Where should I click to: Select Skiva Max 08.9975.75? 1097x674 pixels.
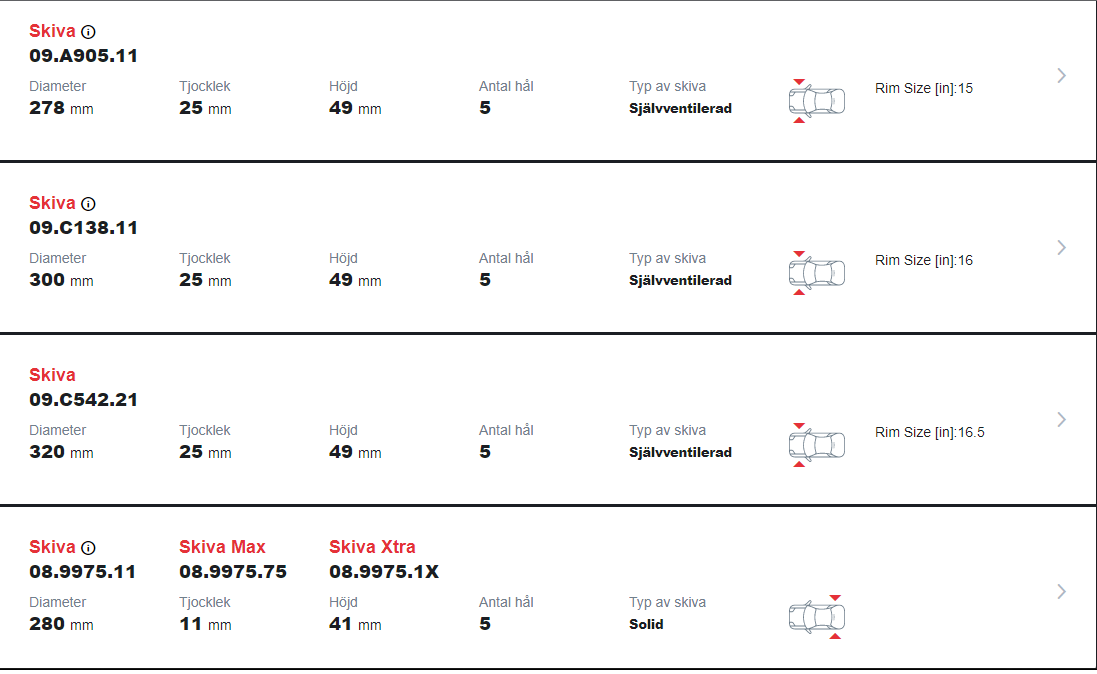coord(233,560)
